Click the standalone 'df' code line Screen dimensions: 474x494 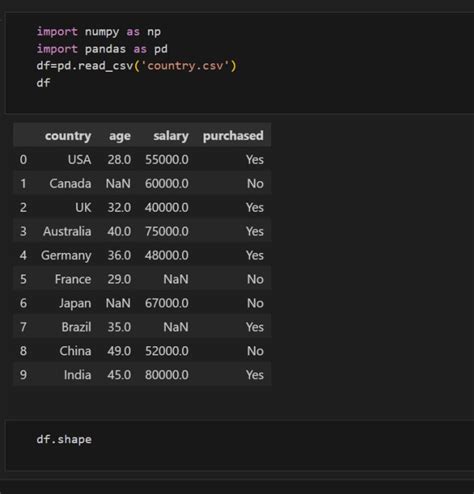(x=43, y=83)
